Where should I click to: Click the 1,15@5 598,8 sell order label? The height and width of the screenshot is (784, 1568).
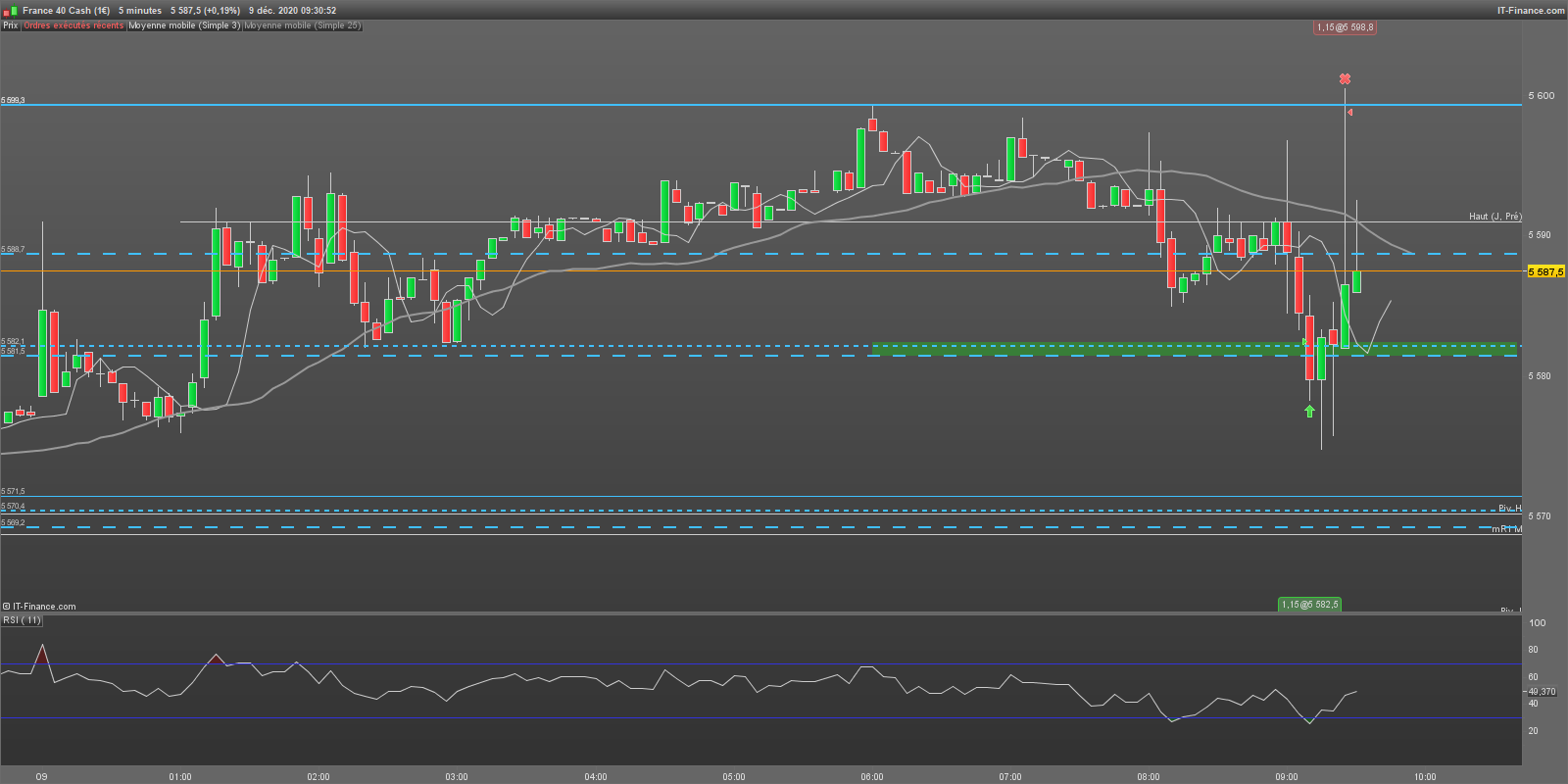point(1345,27)
